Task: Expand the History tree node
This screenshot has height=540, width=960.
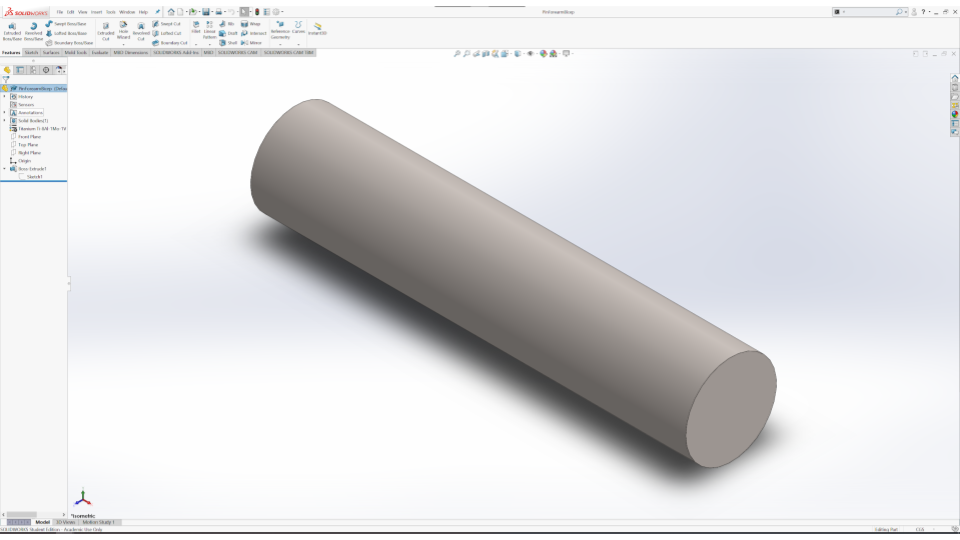Action: point(4,96)
